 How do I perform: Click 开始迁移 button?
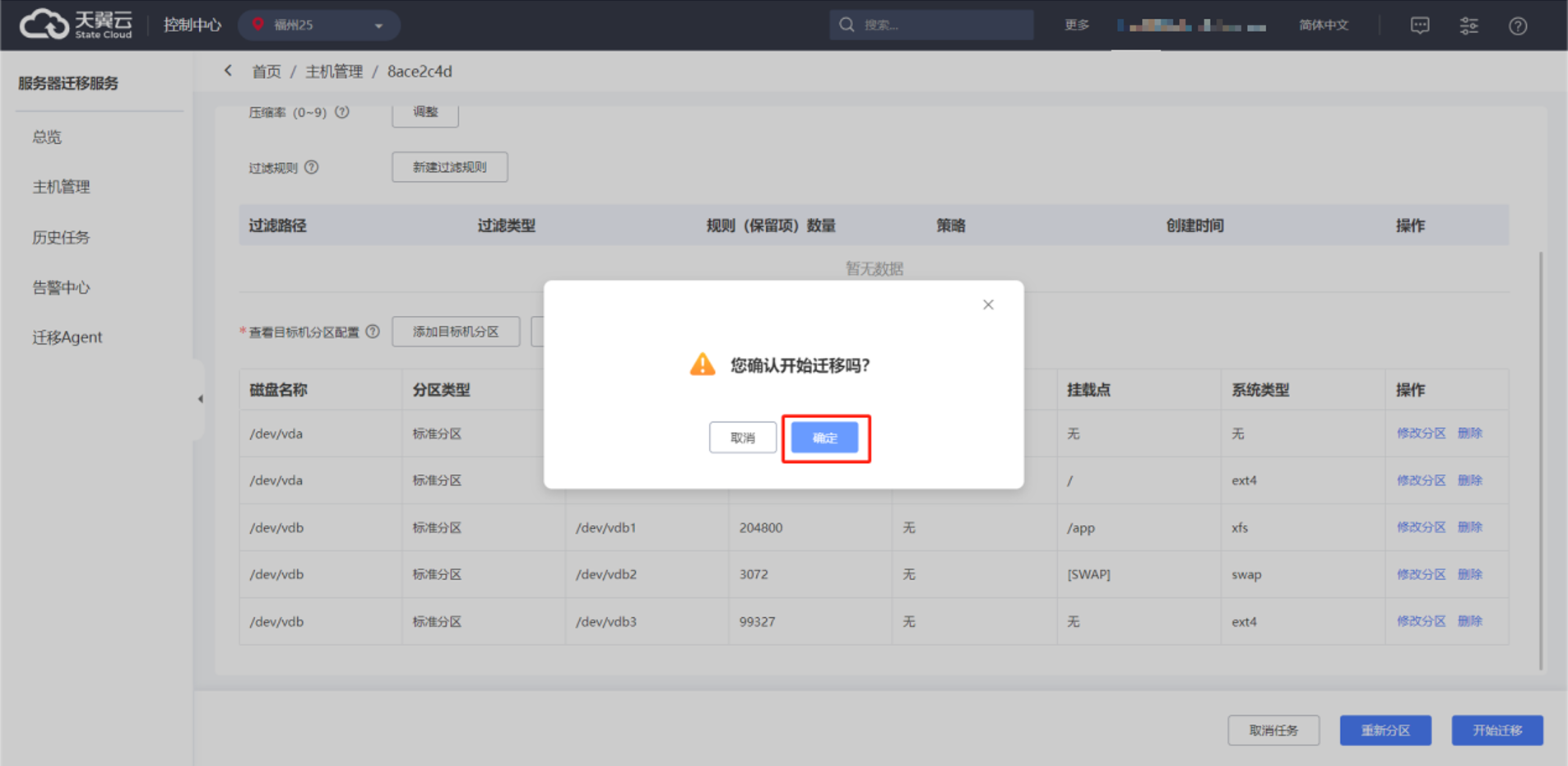point(1497,730)
